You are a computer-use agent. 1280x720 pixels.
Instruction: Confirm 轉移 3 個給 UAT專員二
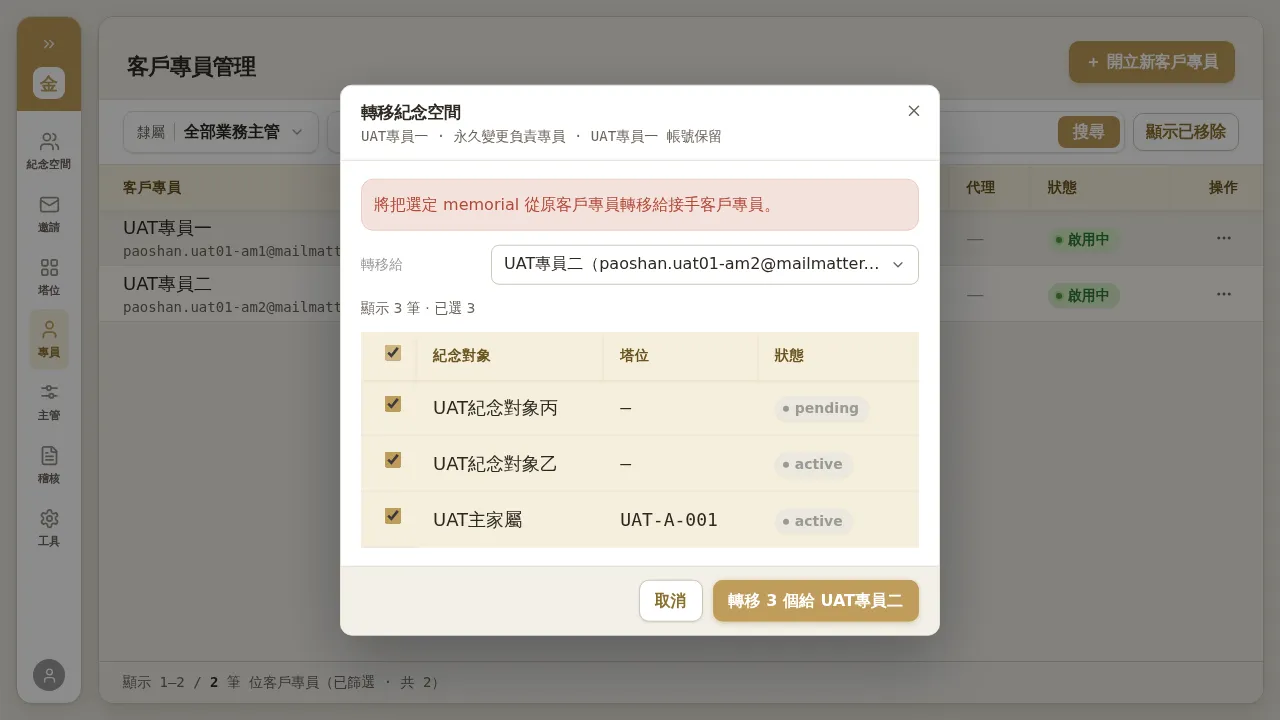point(816,601)
